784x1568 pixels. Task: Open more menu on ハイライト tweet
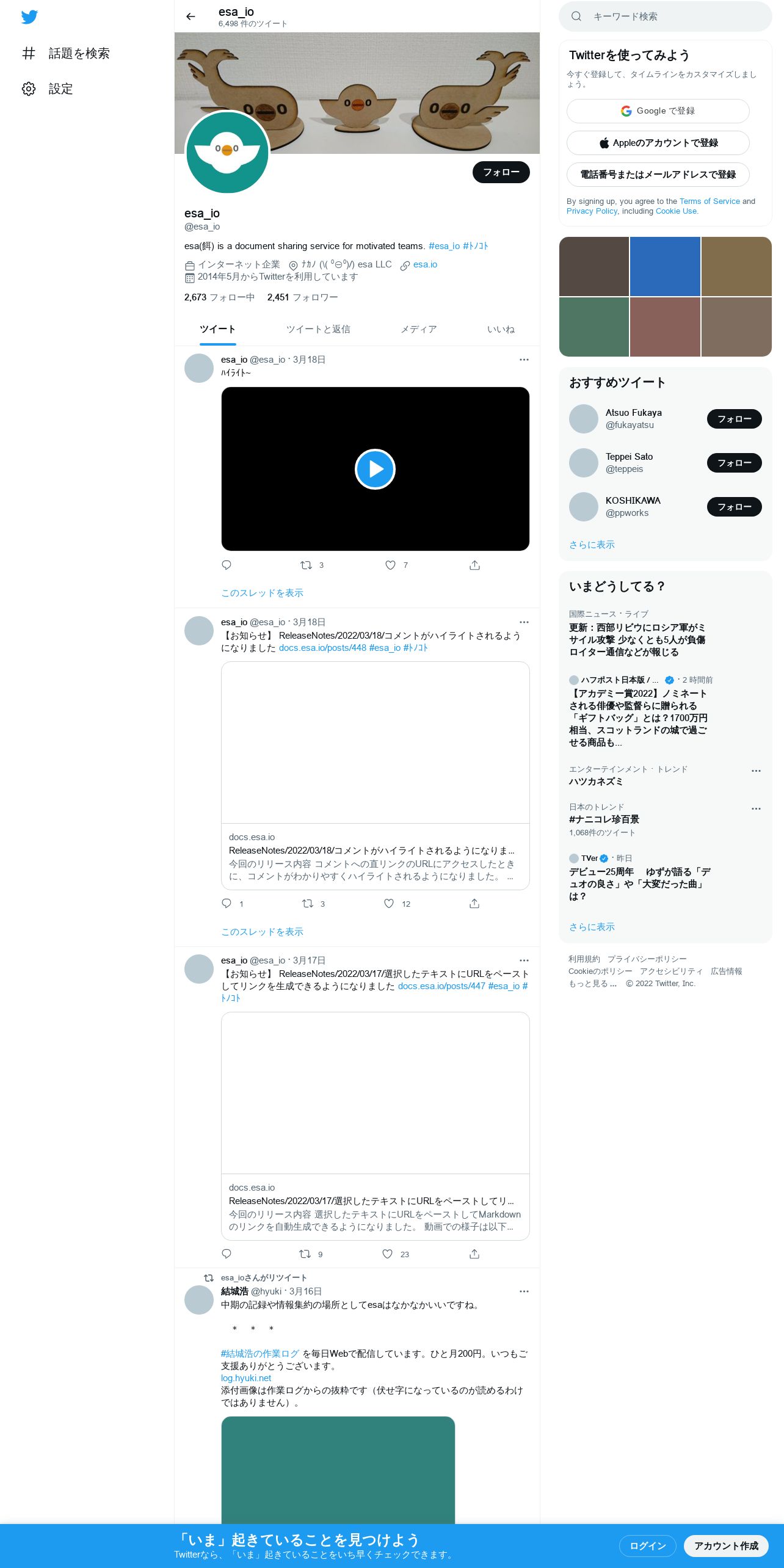[524, 360]
